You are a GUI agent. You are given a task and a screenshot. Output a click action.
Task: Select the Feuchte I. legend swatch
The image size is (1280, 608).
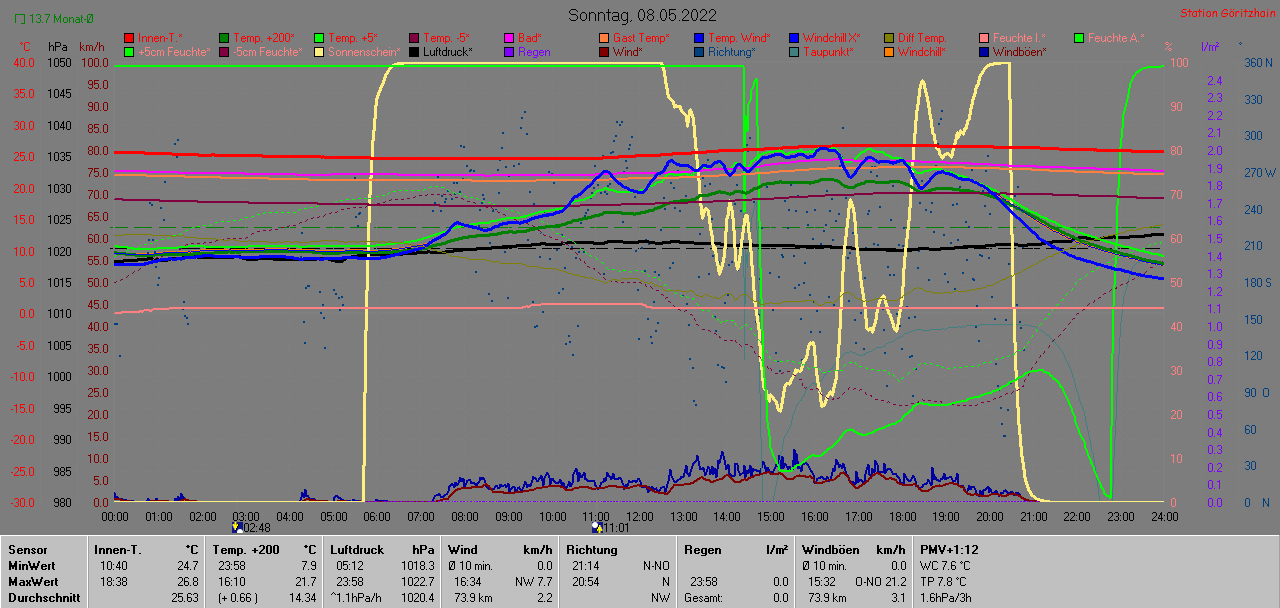[x=984, y=38]
